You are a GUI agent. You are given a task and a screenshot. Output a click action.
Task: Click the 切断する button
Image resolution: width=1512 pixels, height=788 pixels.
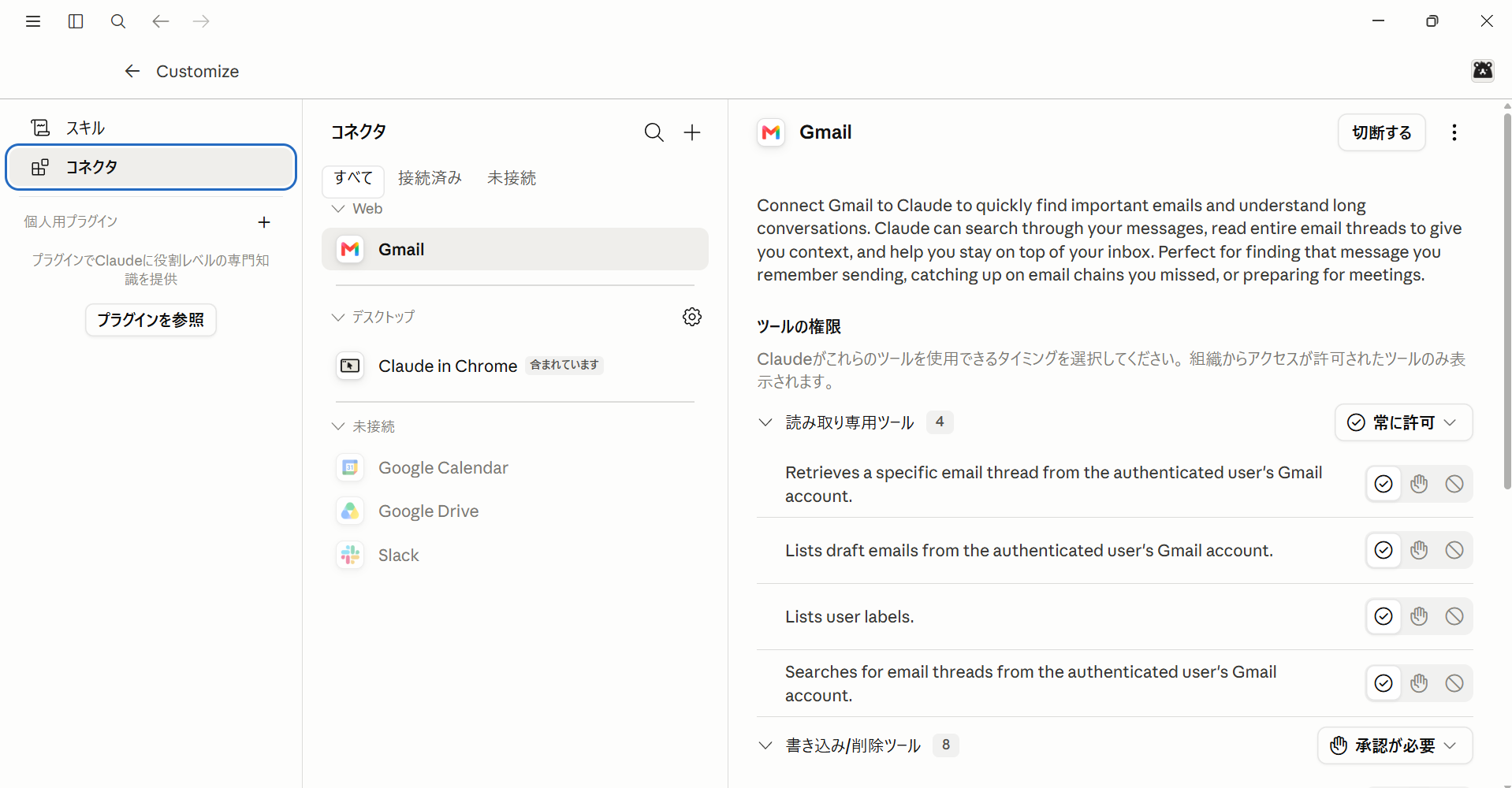(1381, 132)
